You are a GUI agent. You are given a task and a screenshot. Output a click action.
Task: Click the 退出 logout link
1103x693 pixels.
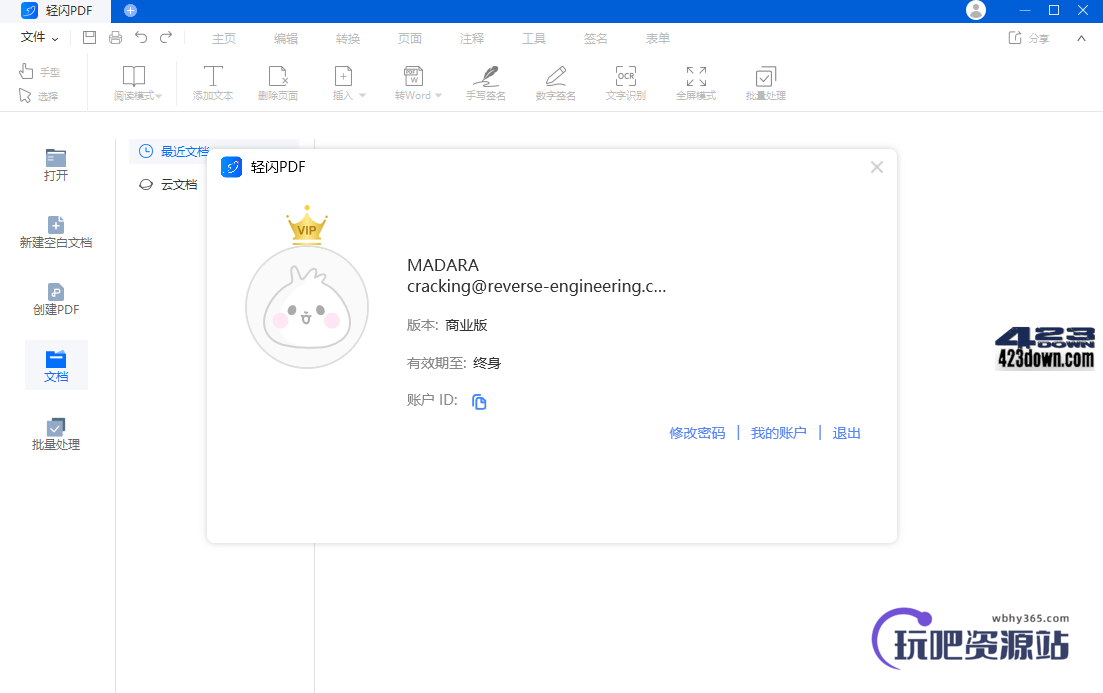pos(846,433)
